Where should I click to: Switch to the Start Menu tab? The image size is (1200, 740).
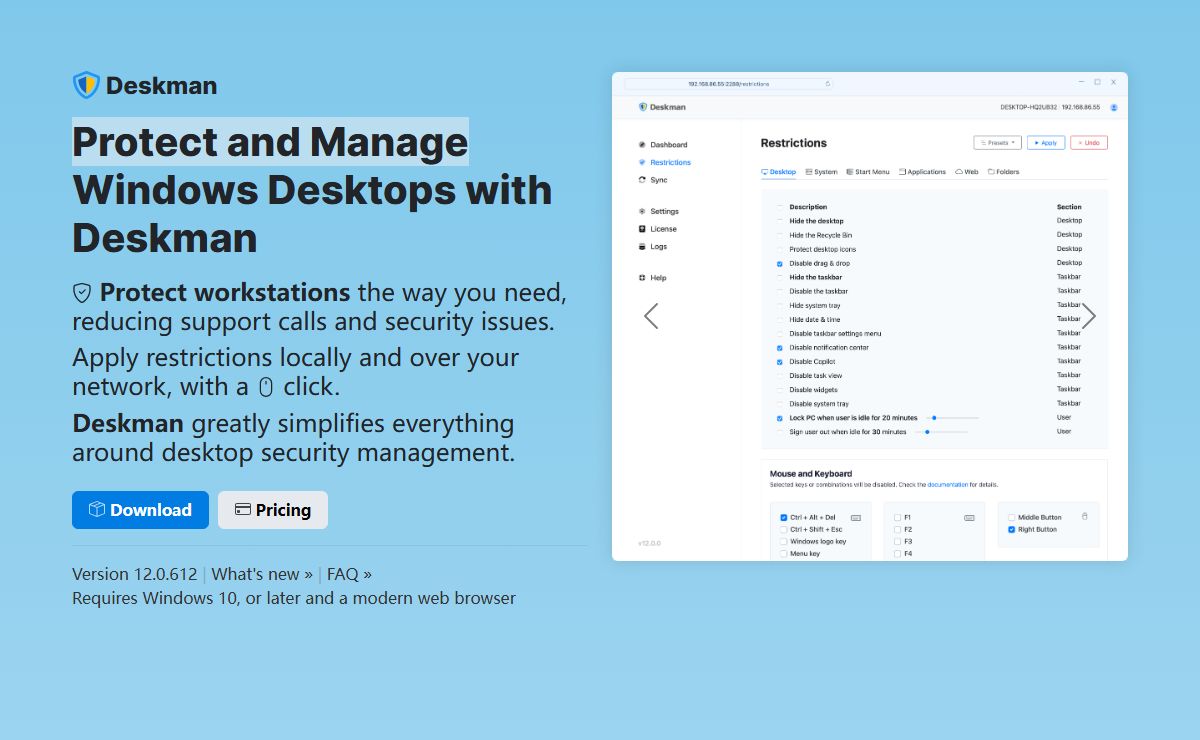click(x=867, y=172)
